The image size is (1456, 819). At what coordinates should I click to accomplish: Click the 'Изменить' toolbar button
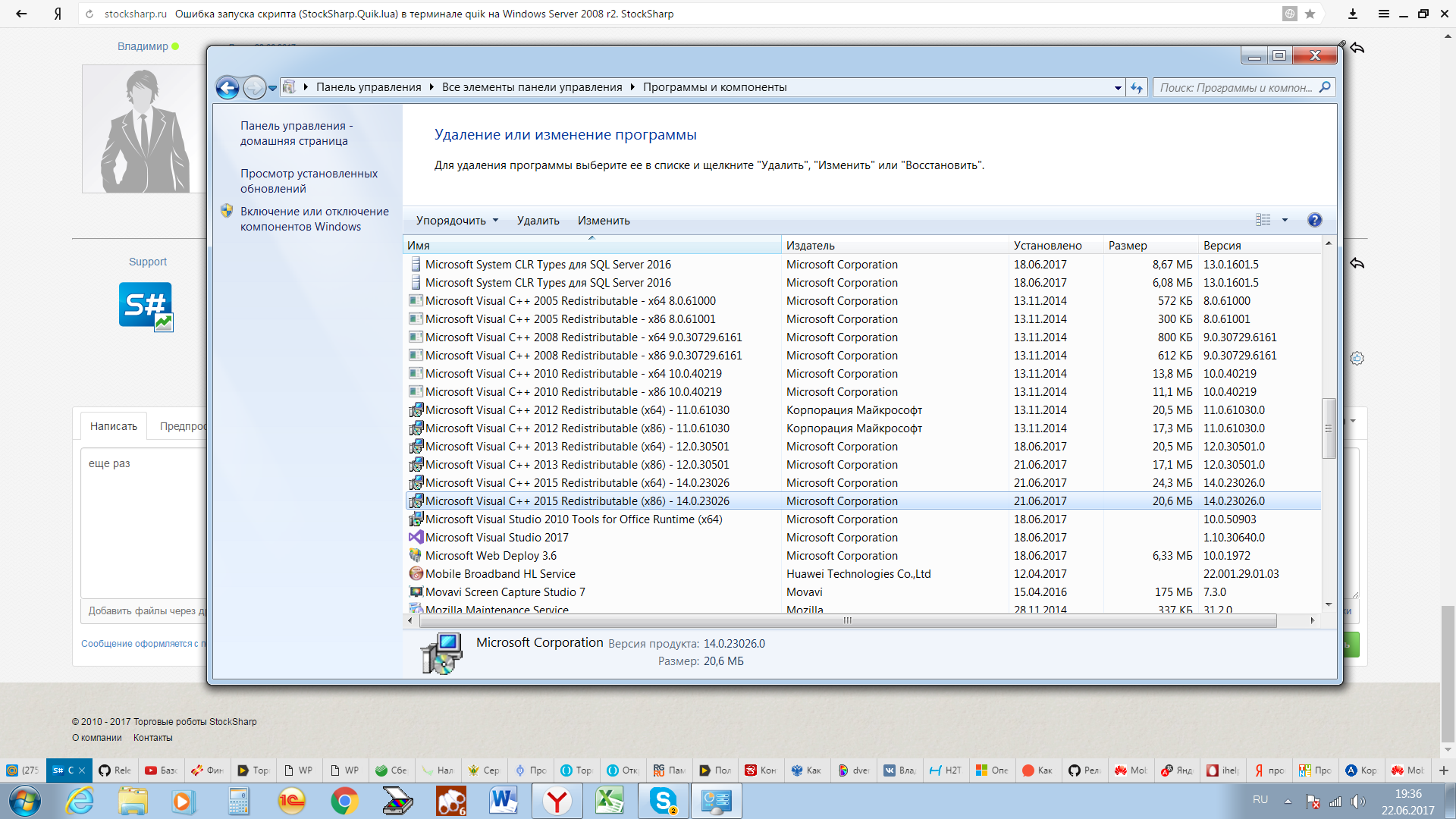click(x=604, y=221)
